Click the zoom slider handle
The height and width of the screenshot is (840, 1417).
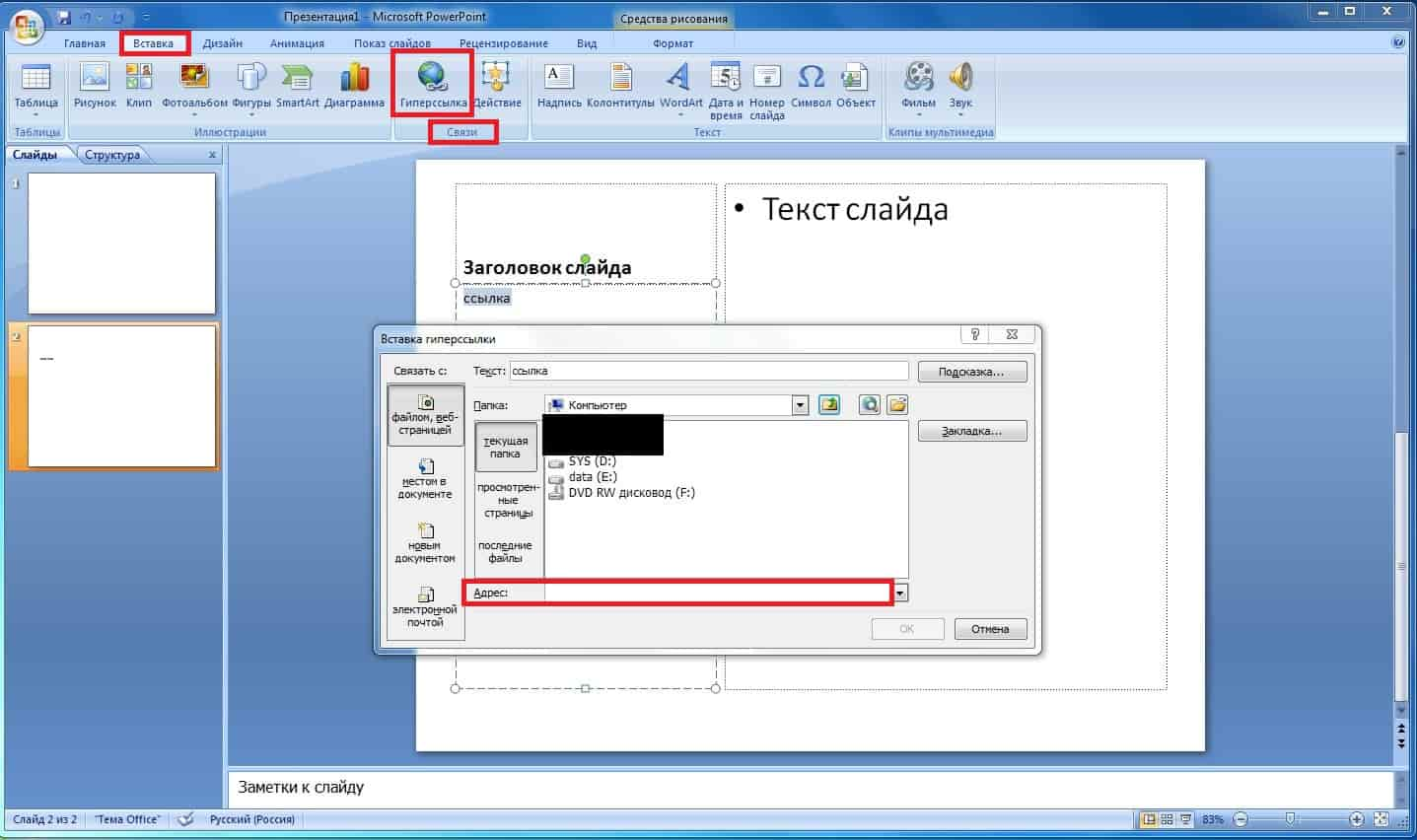[1290, 819]
